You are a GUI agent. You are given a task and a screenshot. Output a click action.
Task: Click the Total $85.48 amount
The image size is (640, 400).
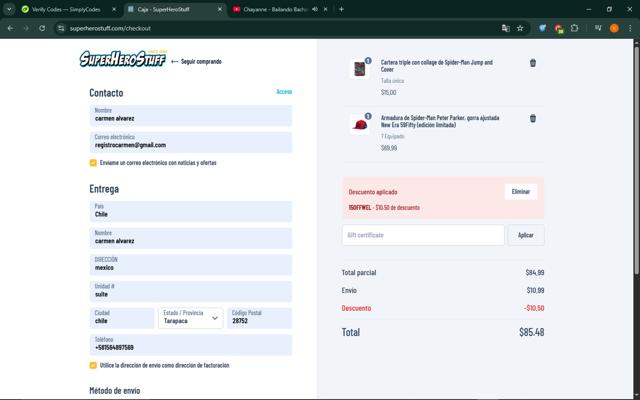click(531, 332)
